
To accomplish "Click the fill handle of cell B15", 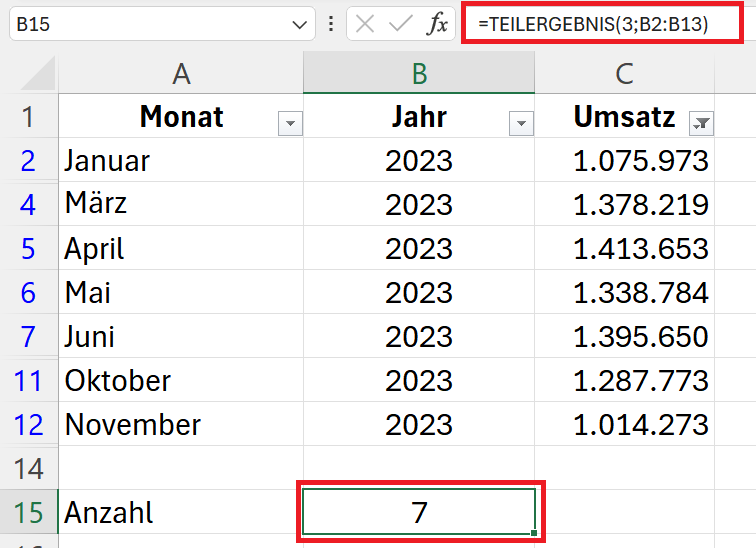I will (x=534, y=533).
